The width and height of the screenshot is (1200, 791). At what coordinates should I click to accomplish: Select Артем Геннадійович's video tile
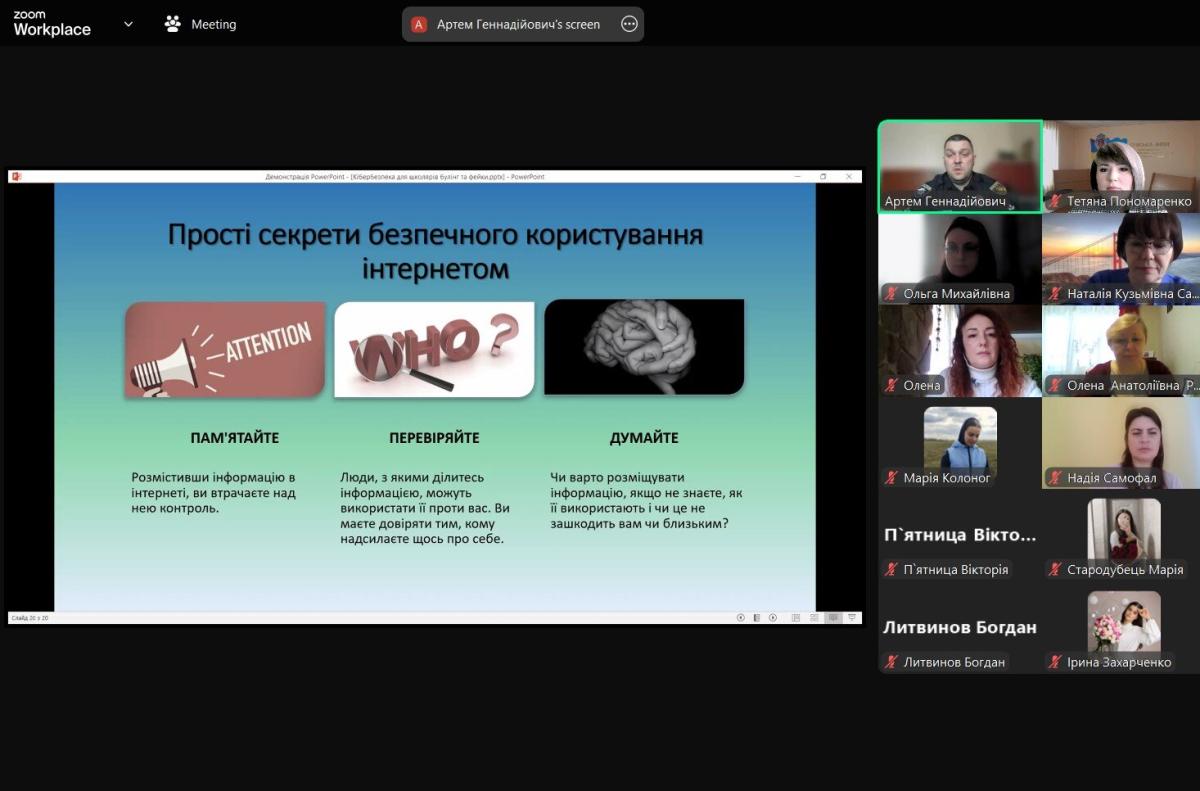(959, 165)
